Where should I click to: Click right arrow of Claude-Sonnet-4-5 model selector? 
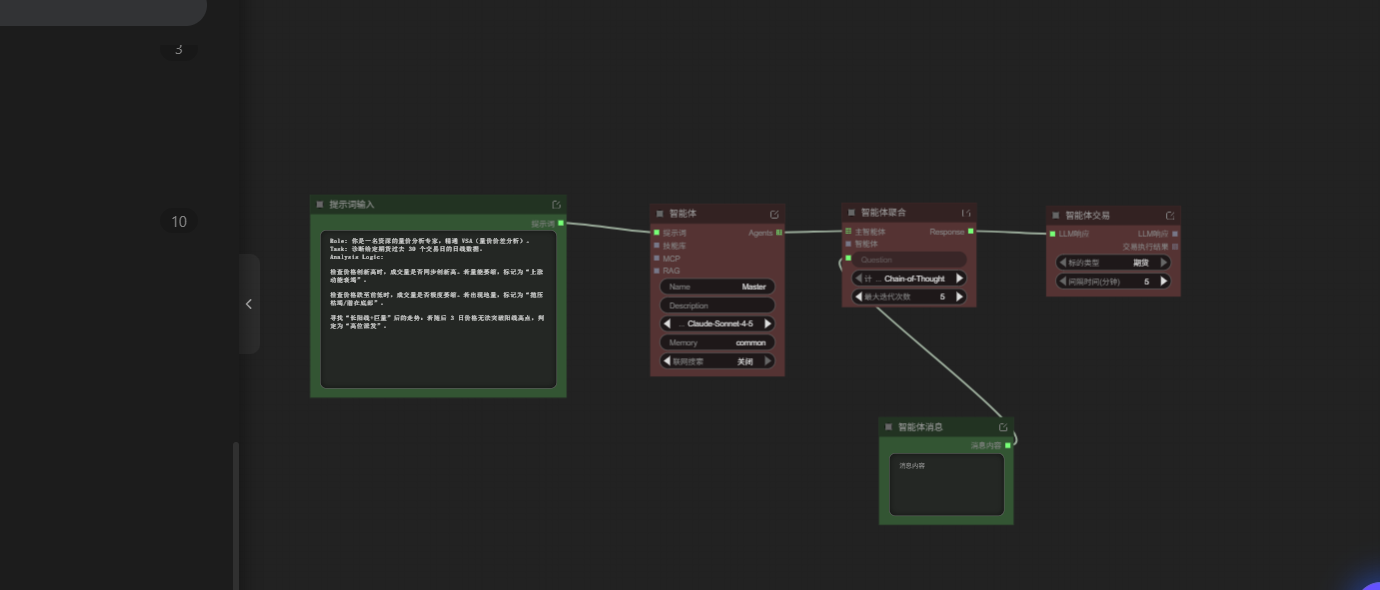pyautogui.click(x=767, y=324)
